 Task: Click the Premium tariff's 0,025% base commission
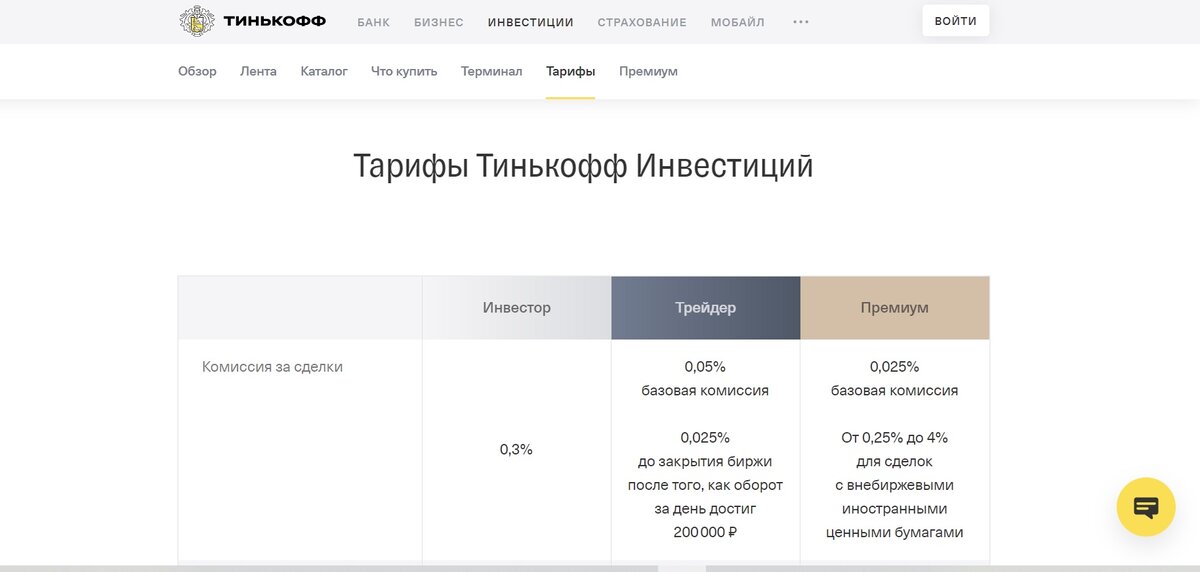[894, 367]
